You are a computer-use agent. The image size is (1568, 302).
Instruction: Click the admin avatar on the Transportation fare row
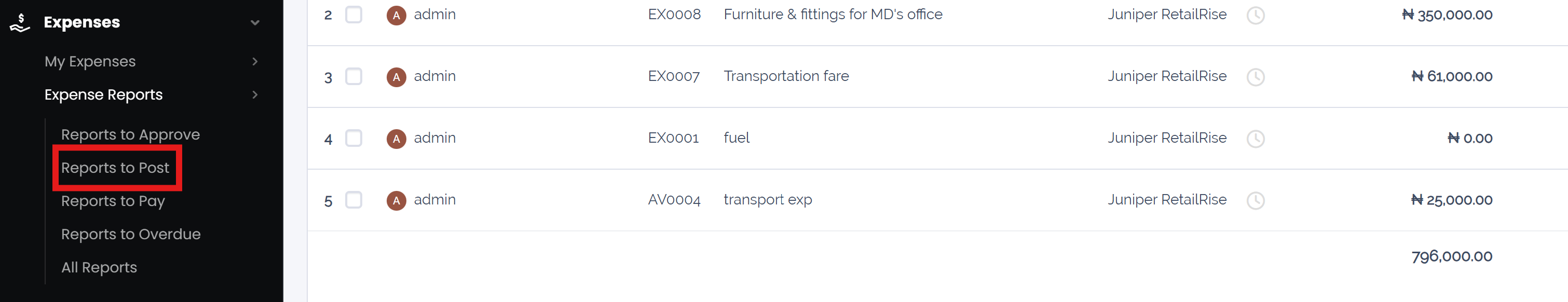pos(396,77)
